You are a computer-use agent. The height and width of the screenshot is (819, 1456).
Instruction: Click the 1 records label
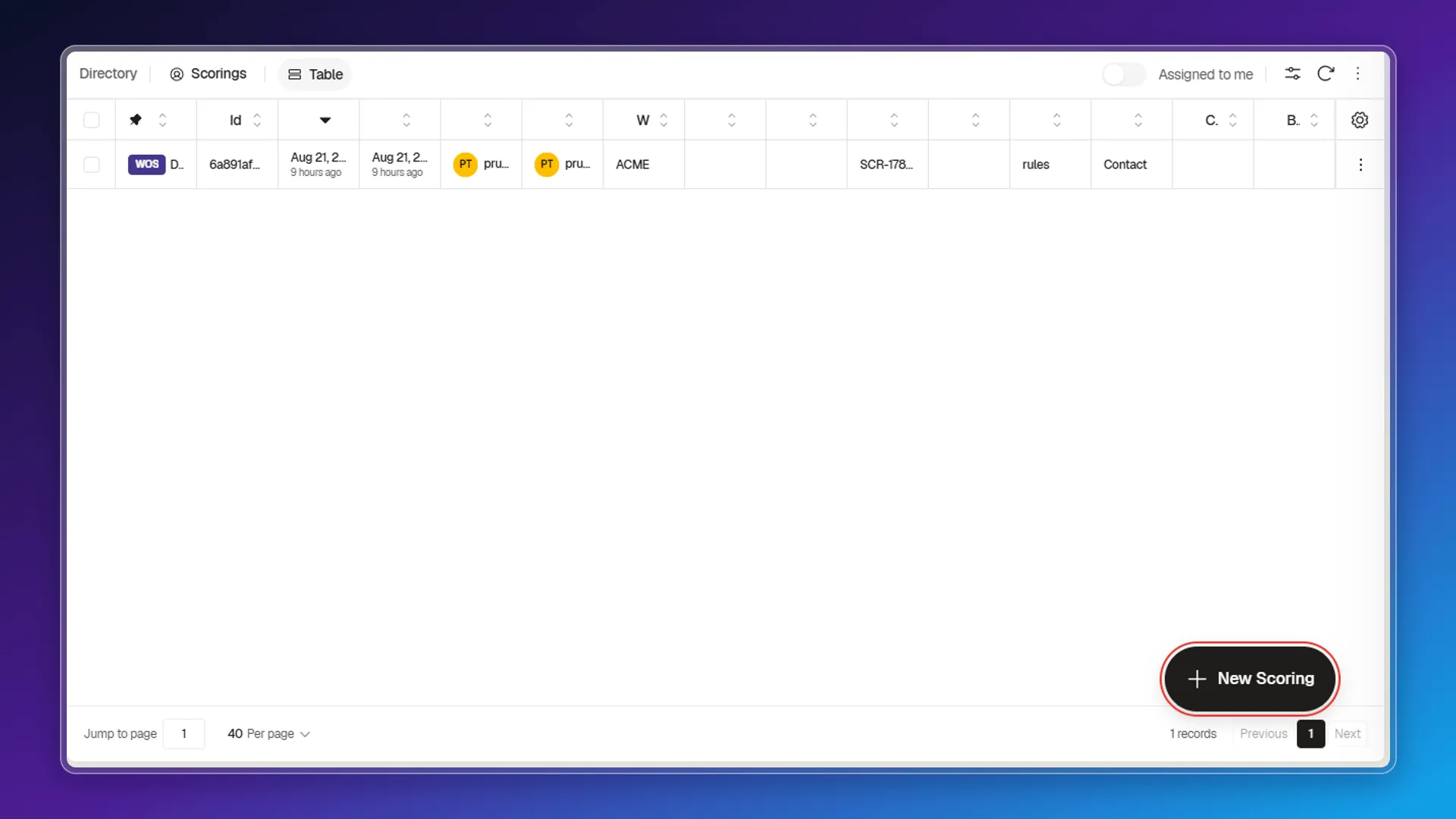click(1193, 733)
